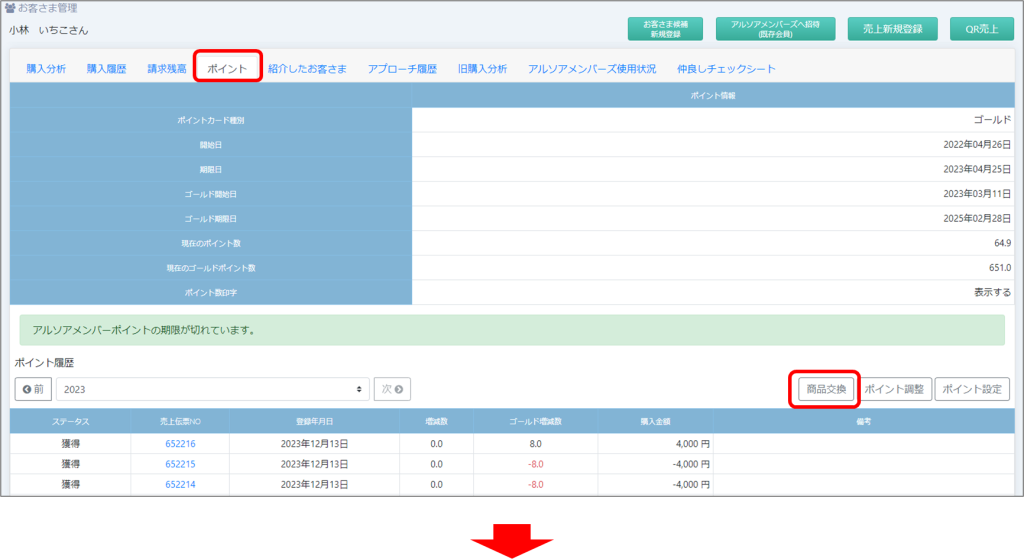The image size is (1024, 559).
Task: Open the ポイント調整 button
Action: (x=896, y=390)
